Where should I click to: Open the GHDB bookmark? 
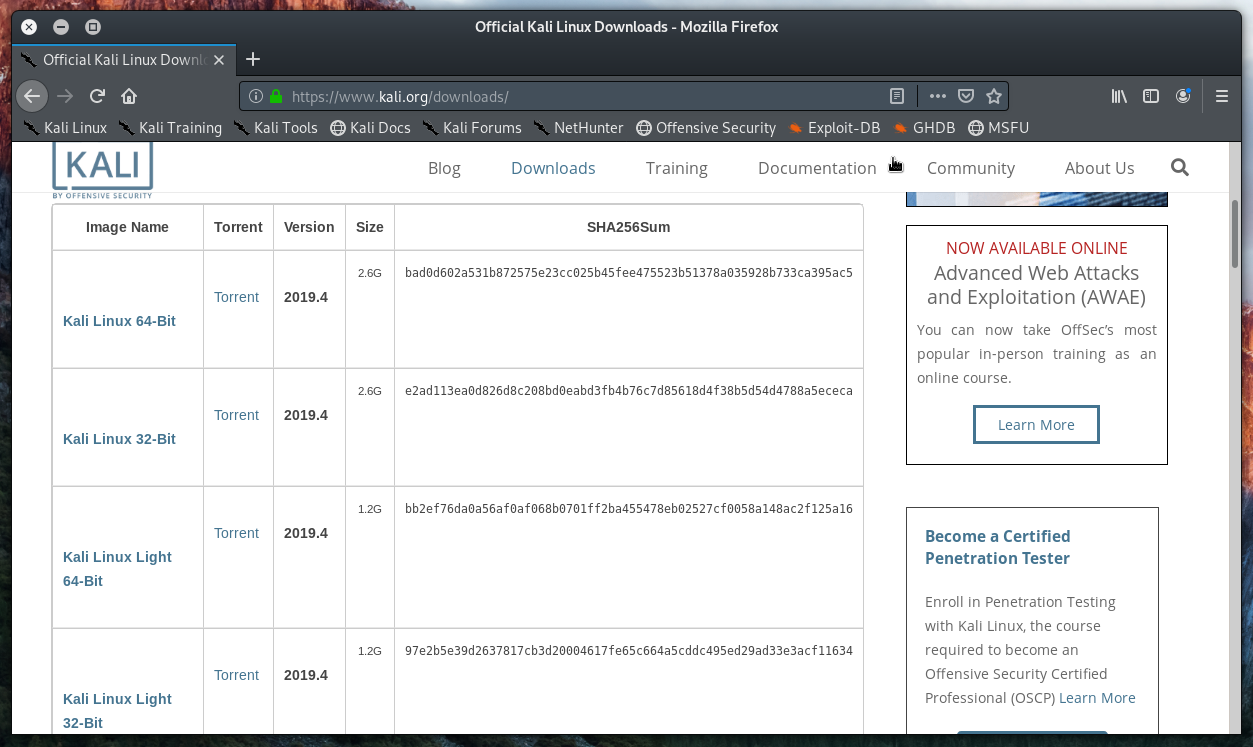(924, 127)
